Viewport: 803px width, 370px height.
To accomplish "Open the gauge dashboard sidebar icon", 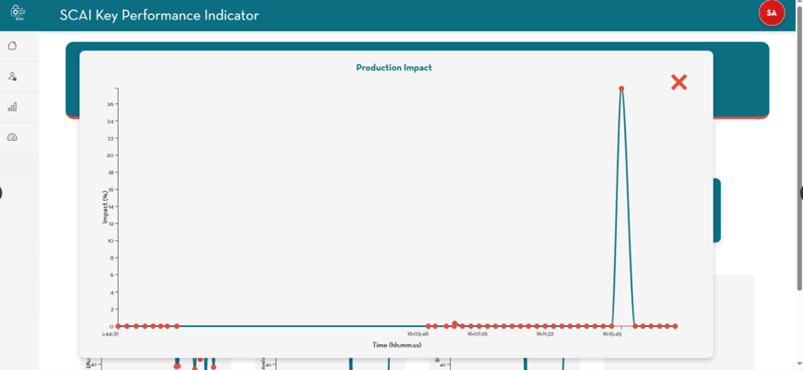I will 12,137.
